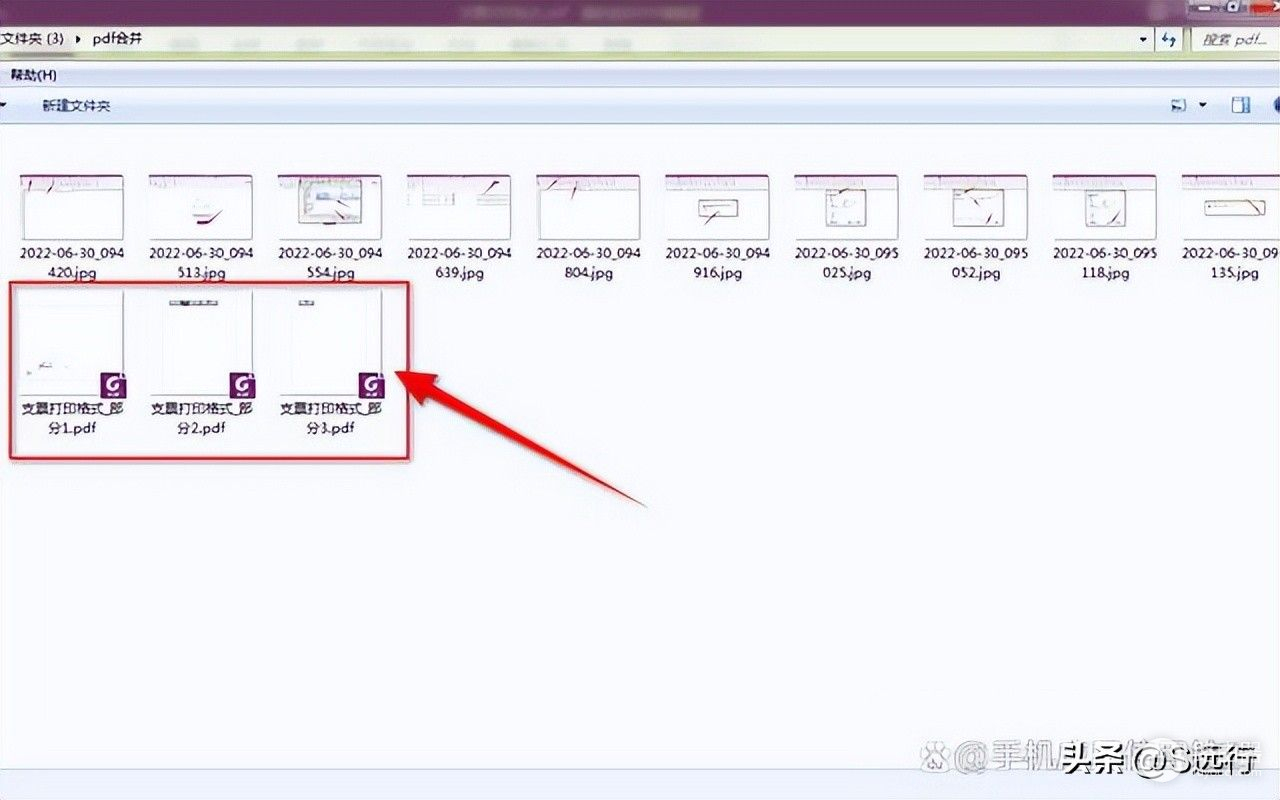1280x800 pixels.
Task: Open the view options dropdown arrow
Action: (x=1202, y=105)
